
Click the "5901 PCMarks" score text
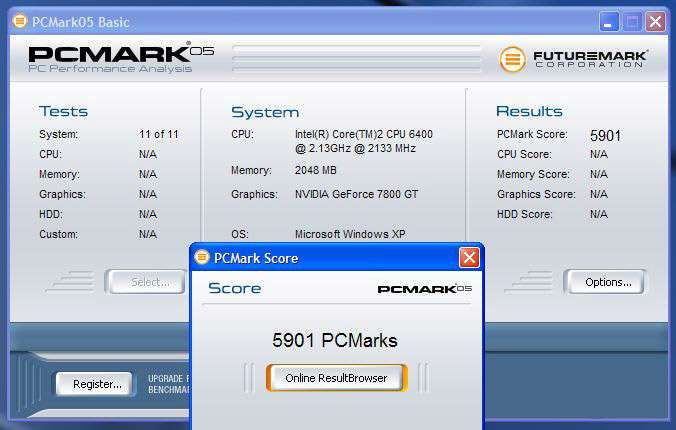click(335, 340)
